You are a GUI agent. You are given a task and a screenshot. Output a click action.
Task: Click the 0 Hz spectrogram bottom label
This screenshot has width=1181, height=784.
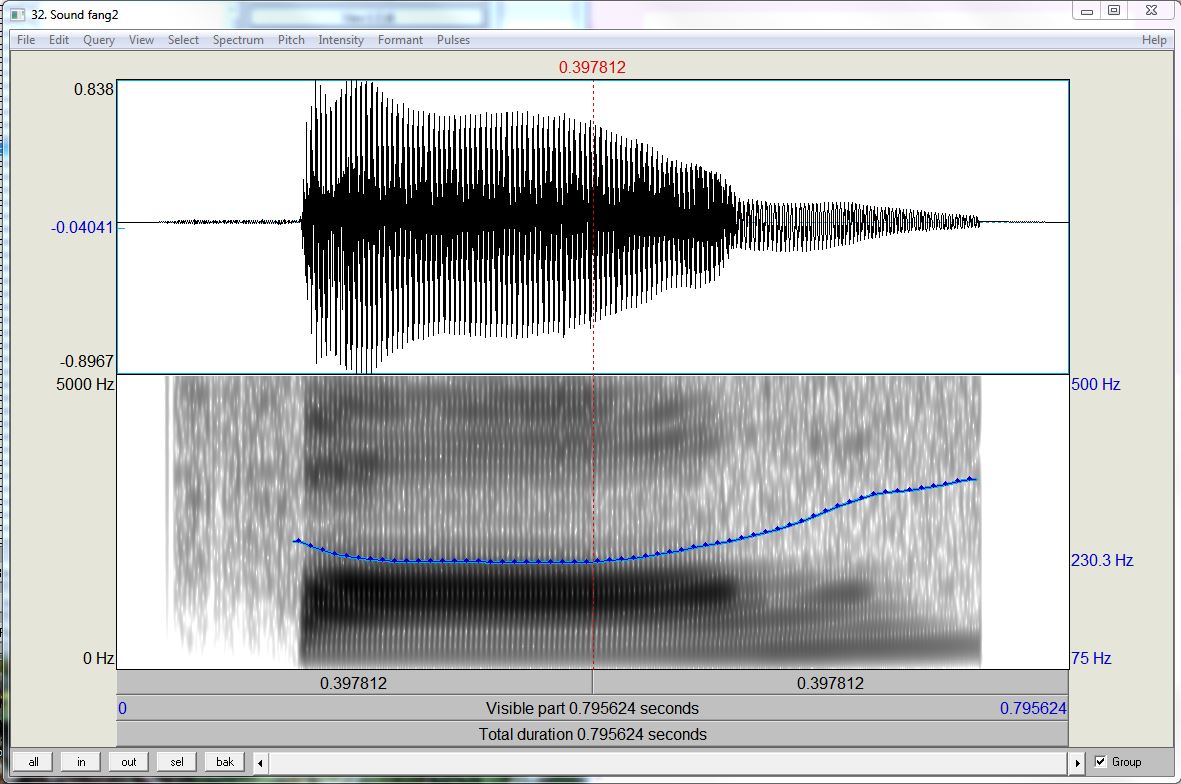pos(99,659)
